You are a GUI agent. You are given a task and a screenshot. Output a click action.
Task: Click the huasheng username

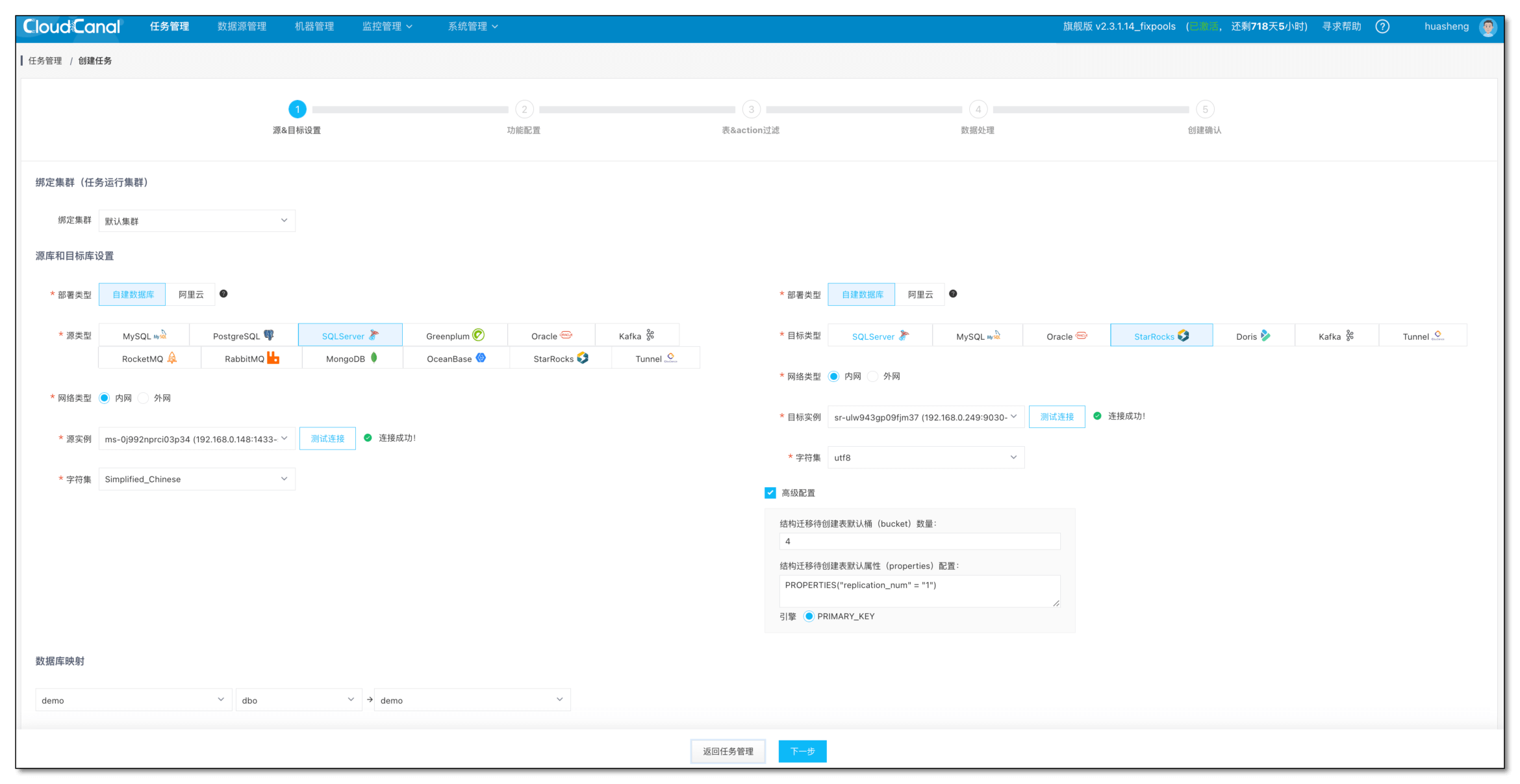pos(1447,27)
